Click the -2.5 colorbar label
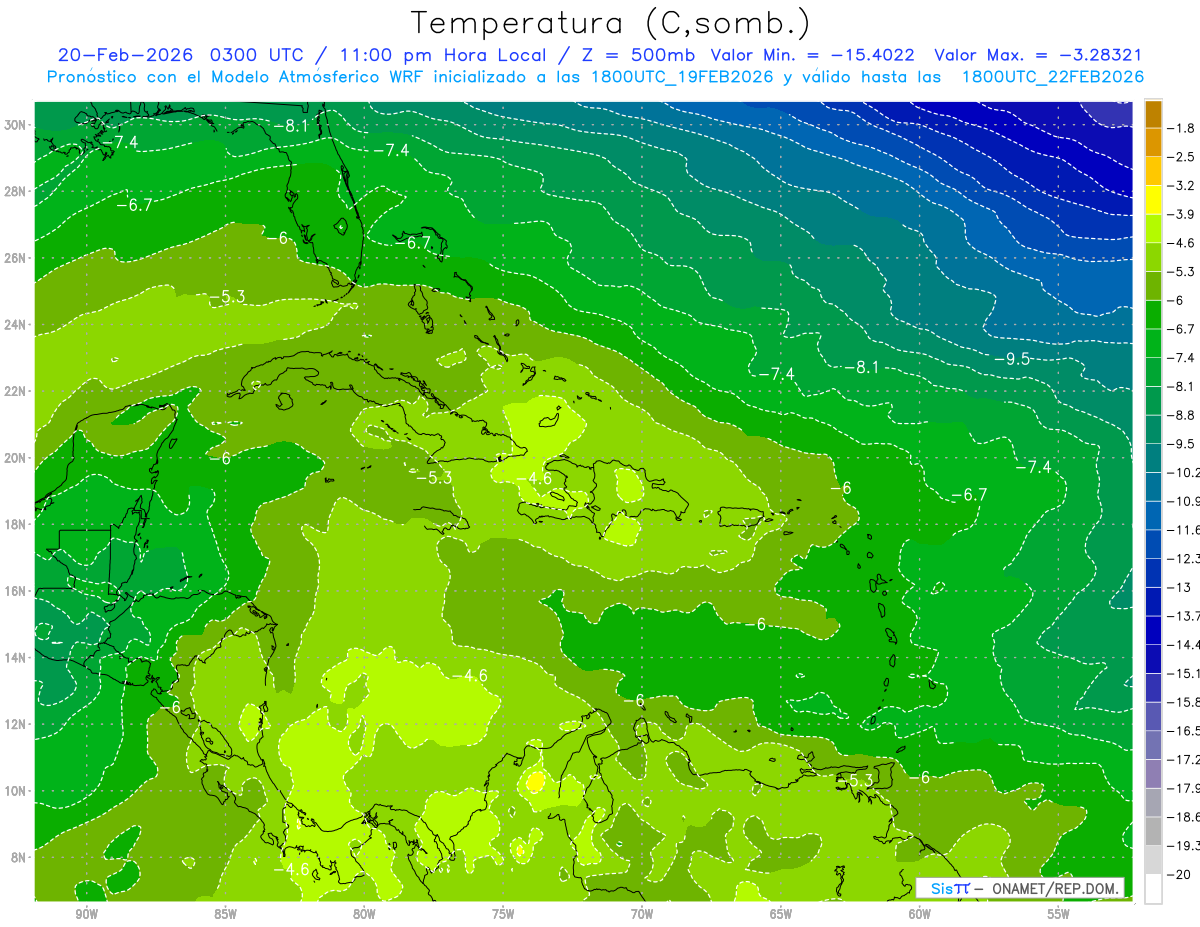This screenshot has width=1200, height=927. click(x=1183, y=157)
